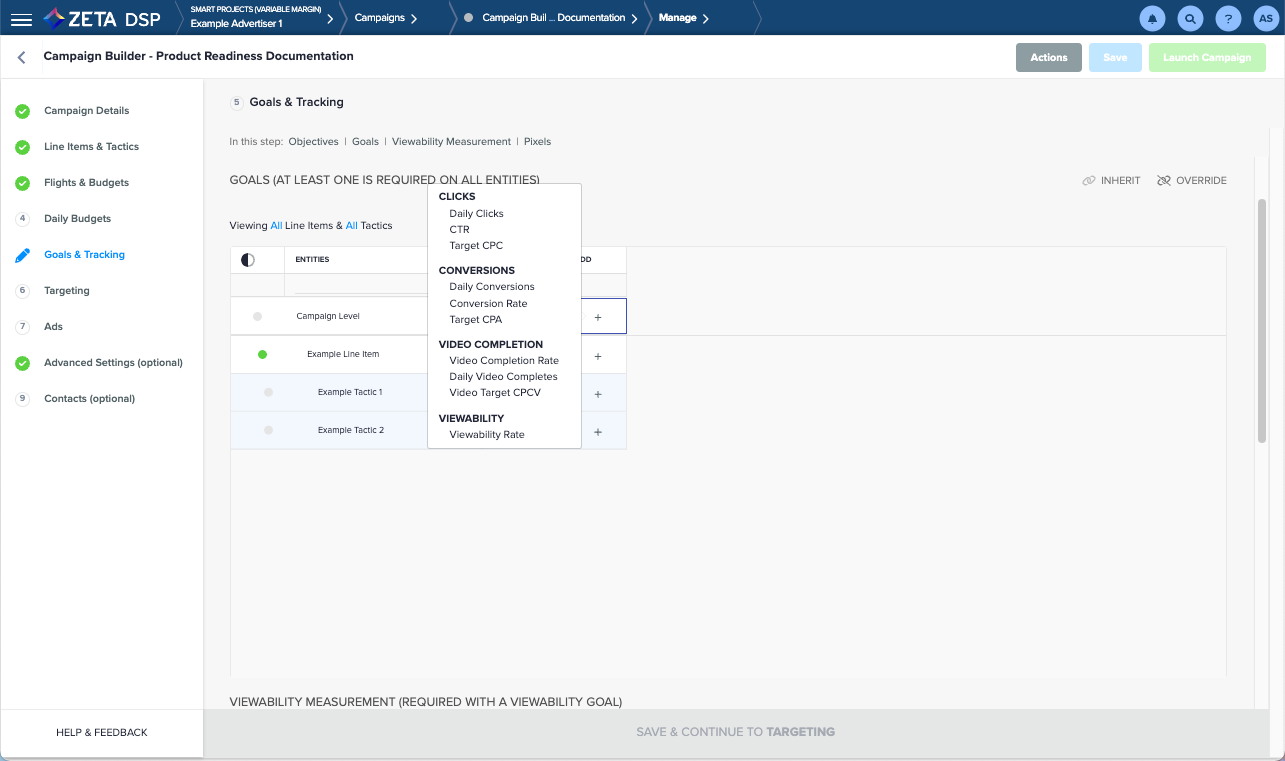Click the plus icon for Example Line Item
This screenshot has width=1285, height=761.
tap(598, 356)
